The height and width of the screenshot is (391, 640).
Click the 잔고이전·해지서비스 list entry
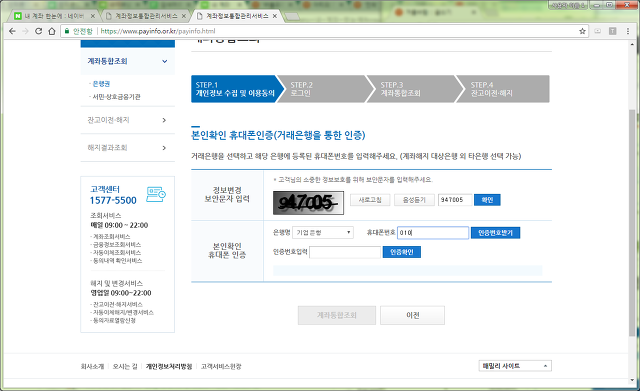[x=117, y=304]
